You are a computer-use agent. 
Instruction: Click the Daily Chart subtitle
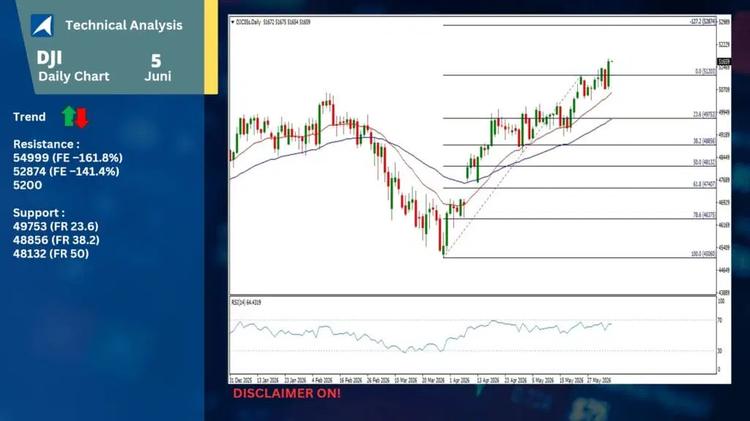[74, 77]
